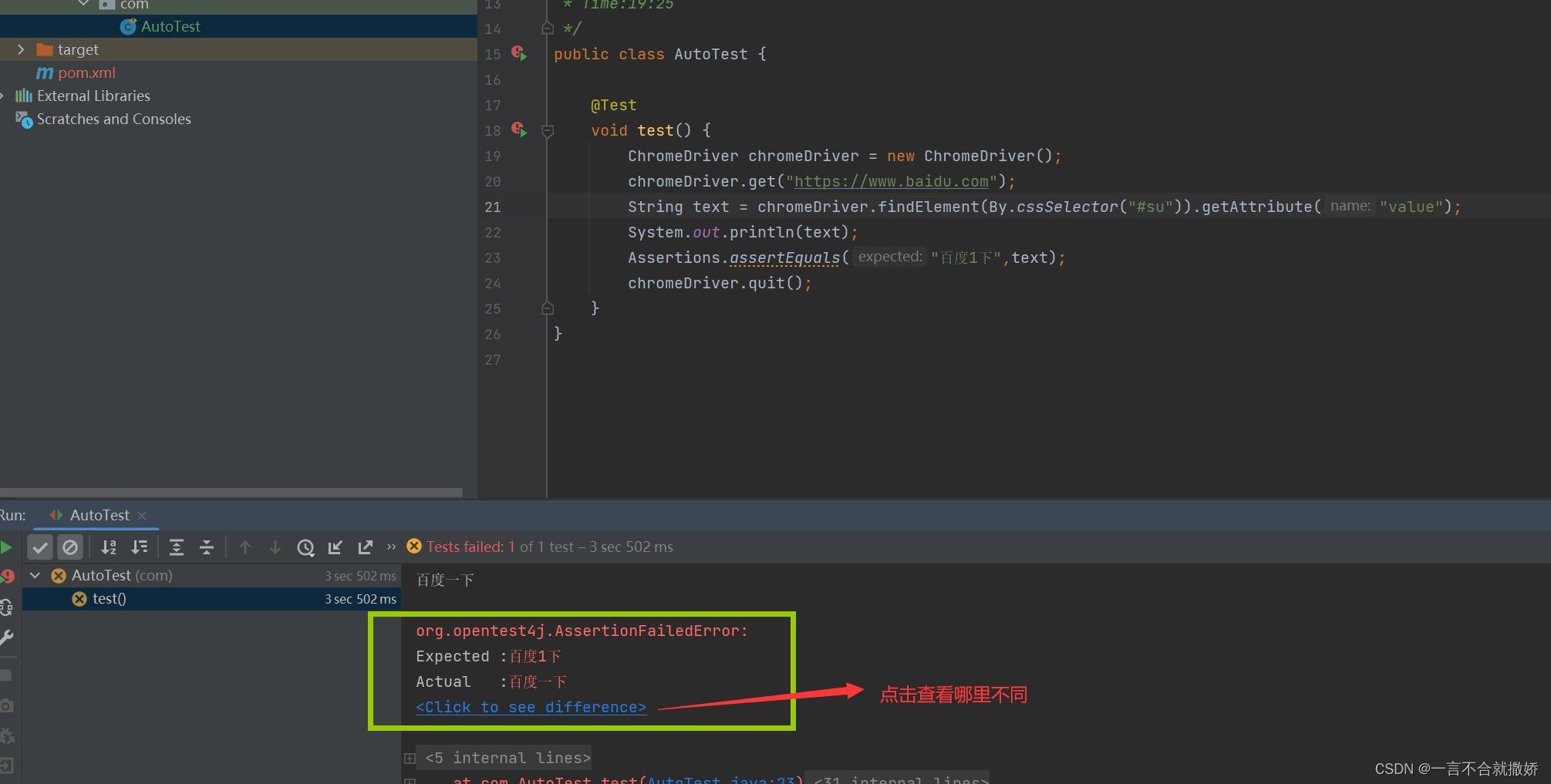Image resolution: width=1551 pixels, height=784 pixels.
Task: Open test history clock icon
Action: pos(305,547)
